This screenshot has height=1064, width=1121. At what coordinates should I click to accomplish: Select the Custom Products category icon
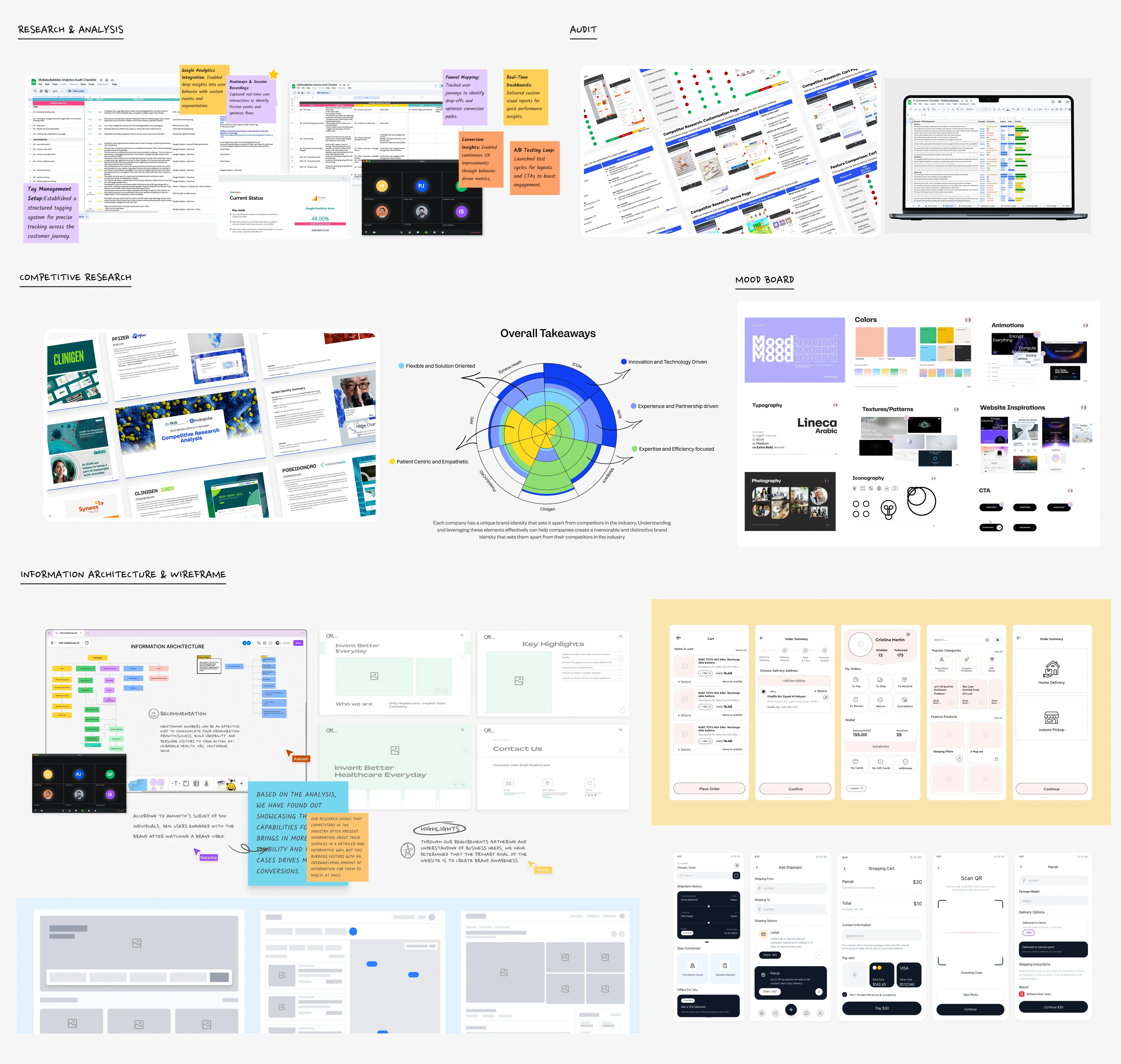pyautogui.click(x=967, y=660)
